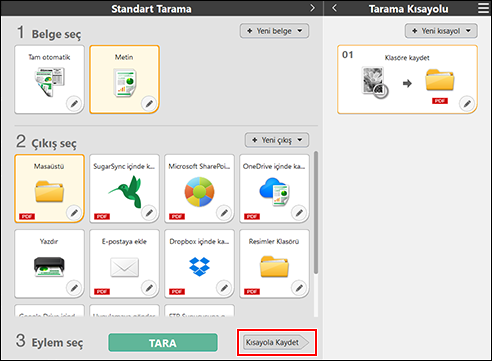This screenshot has width=492, height=361.
Task: Edit the Tam otomatik document settings pencil
Action: (74, 104)
